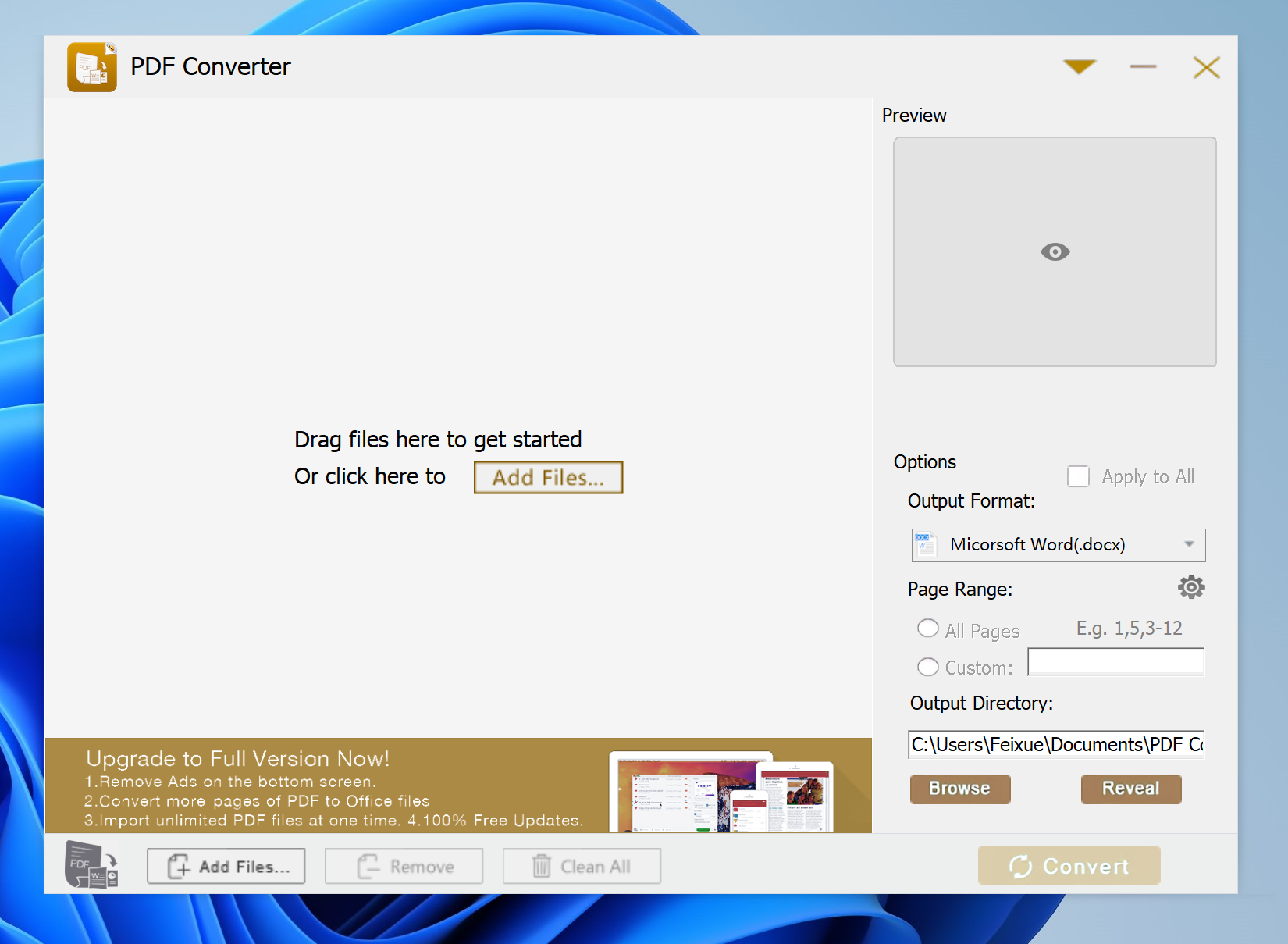This screenshot has width=1288, height=944.
Task: Click Reveal to show output folder
Action: coord(1131,789)
